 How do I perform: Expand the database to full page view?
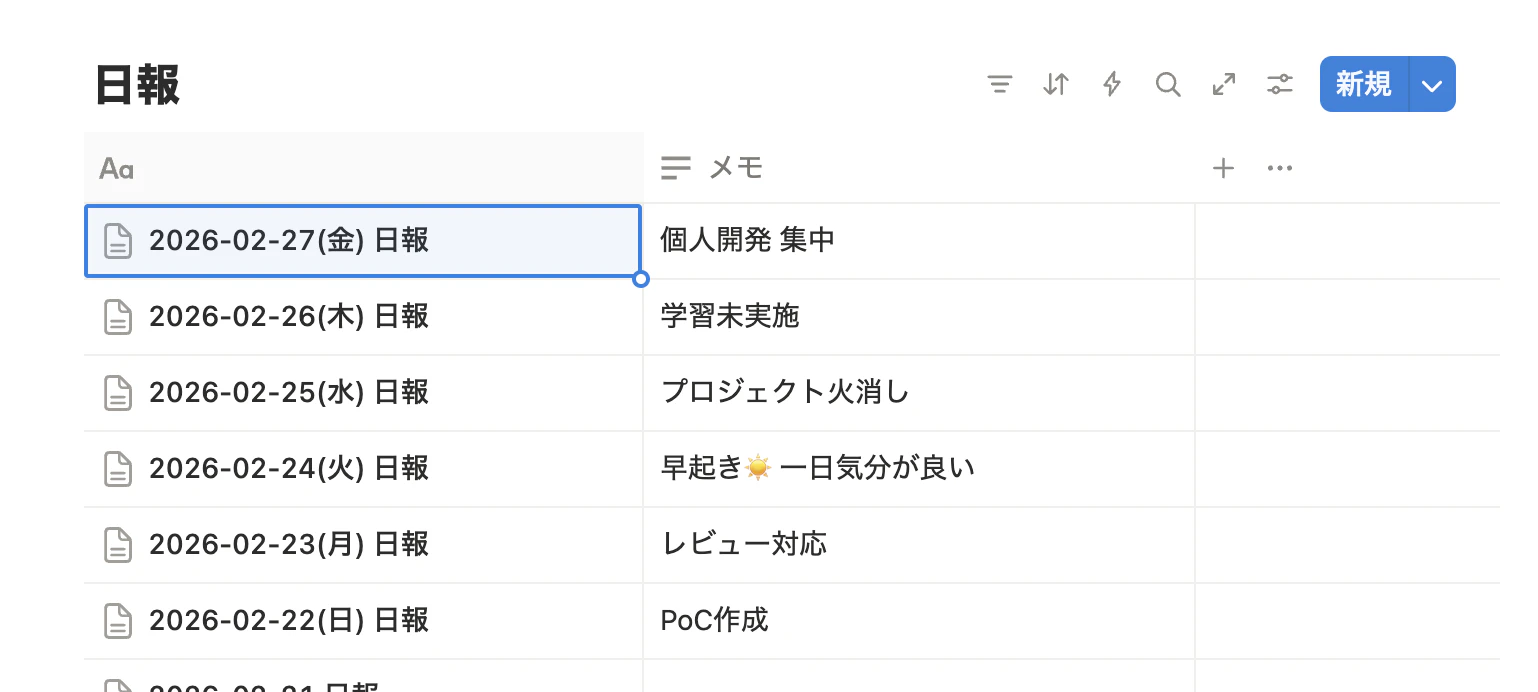click(x=1223, y=84)
